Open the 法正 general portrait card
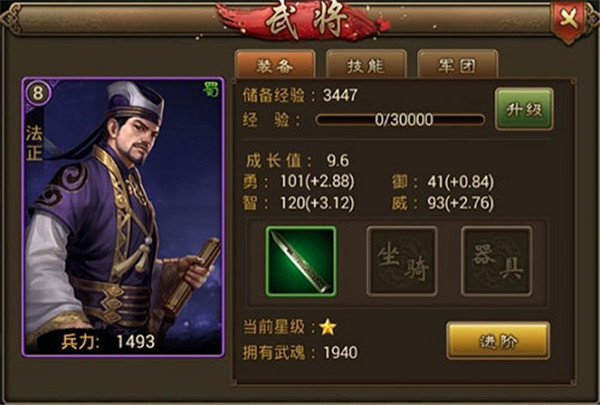This screenshot has width=600, height=405. pos(123,217)
